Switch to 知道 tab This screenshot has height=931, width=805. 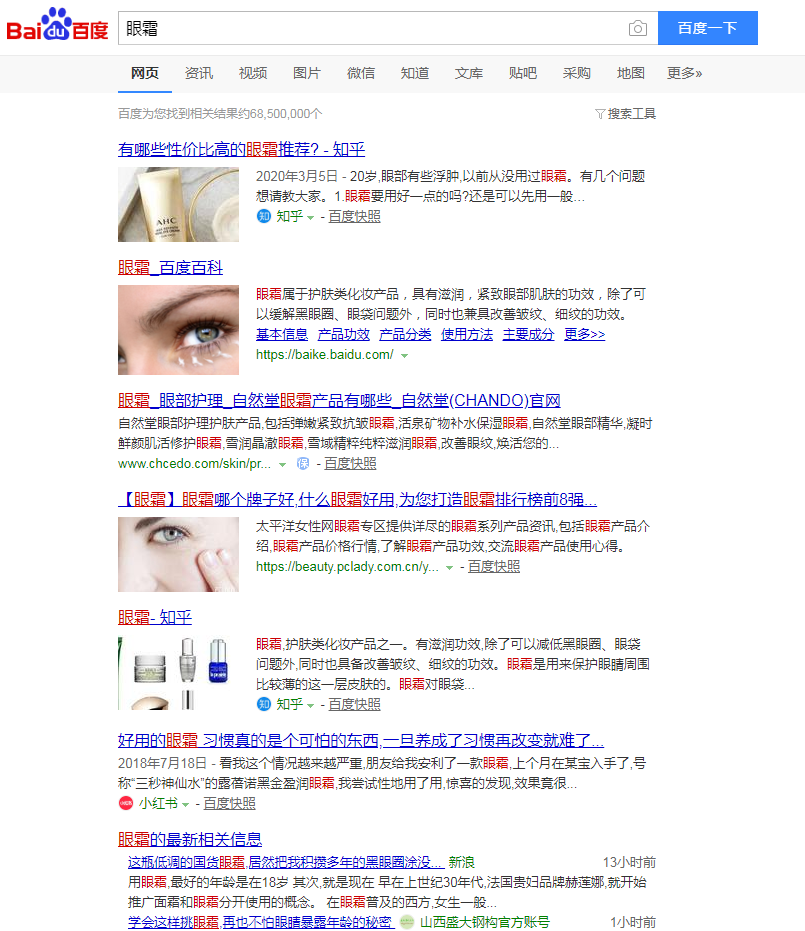415,73
